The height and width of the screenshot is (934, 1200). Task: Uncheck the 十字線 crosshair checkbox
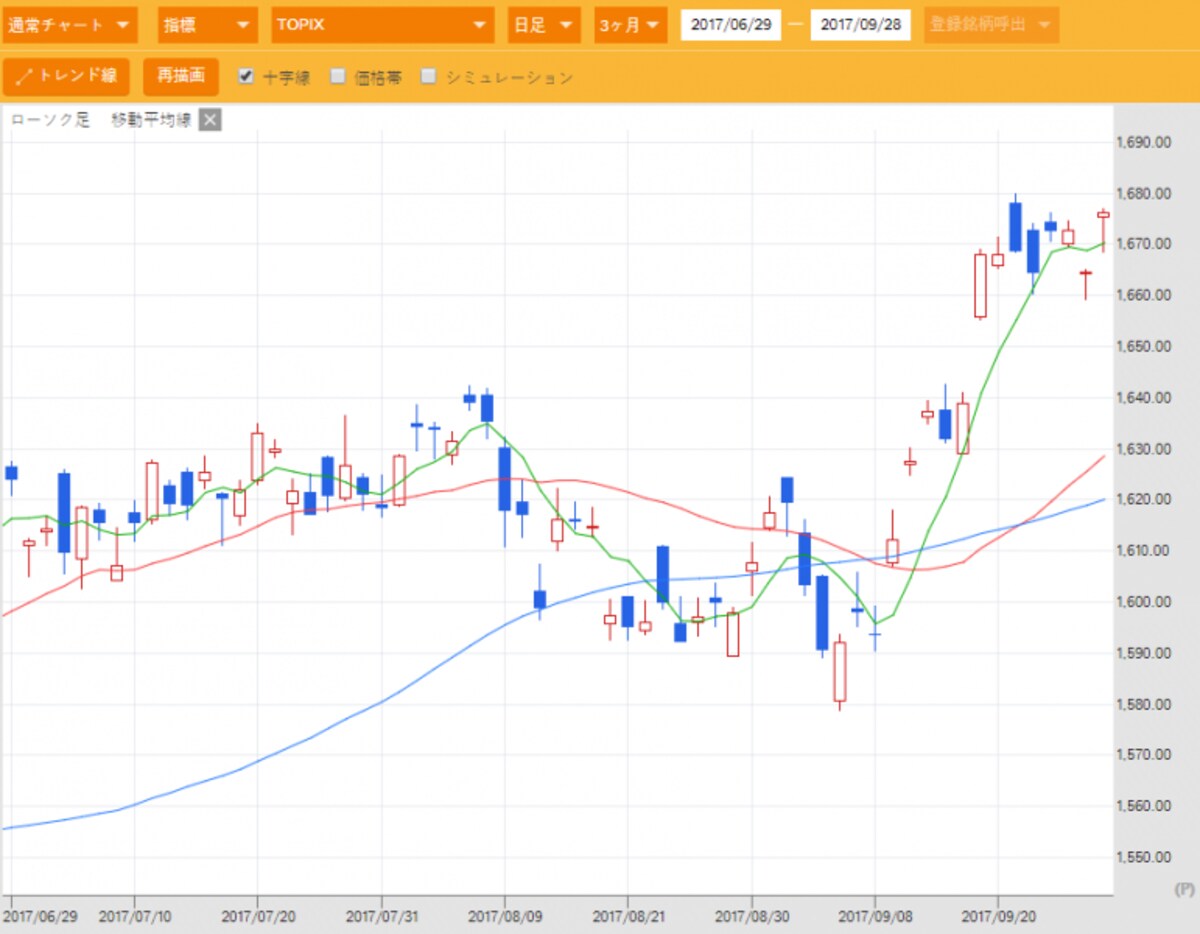[246, 76]
